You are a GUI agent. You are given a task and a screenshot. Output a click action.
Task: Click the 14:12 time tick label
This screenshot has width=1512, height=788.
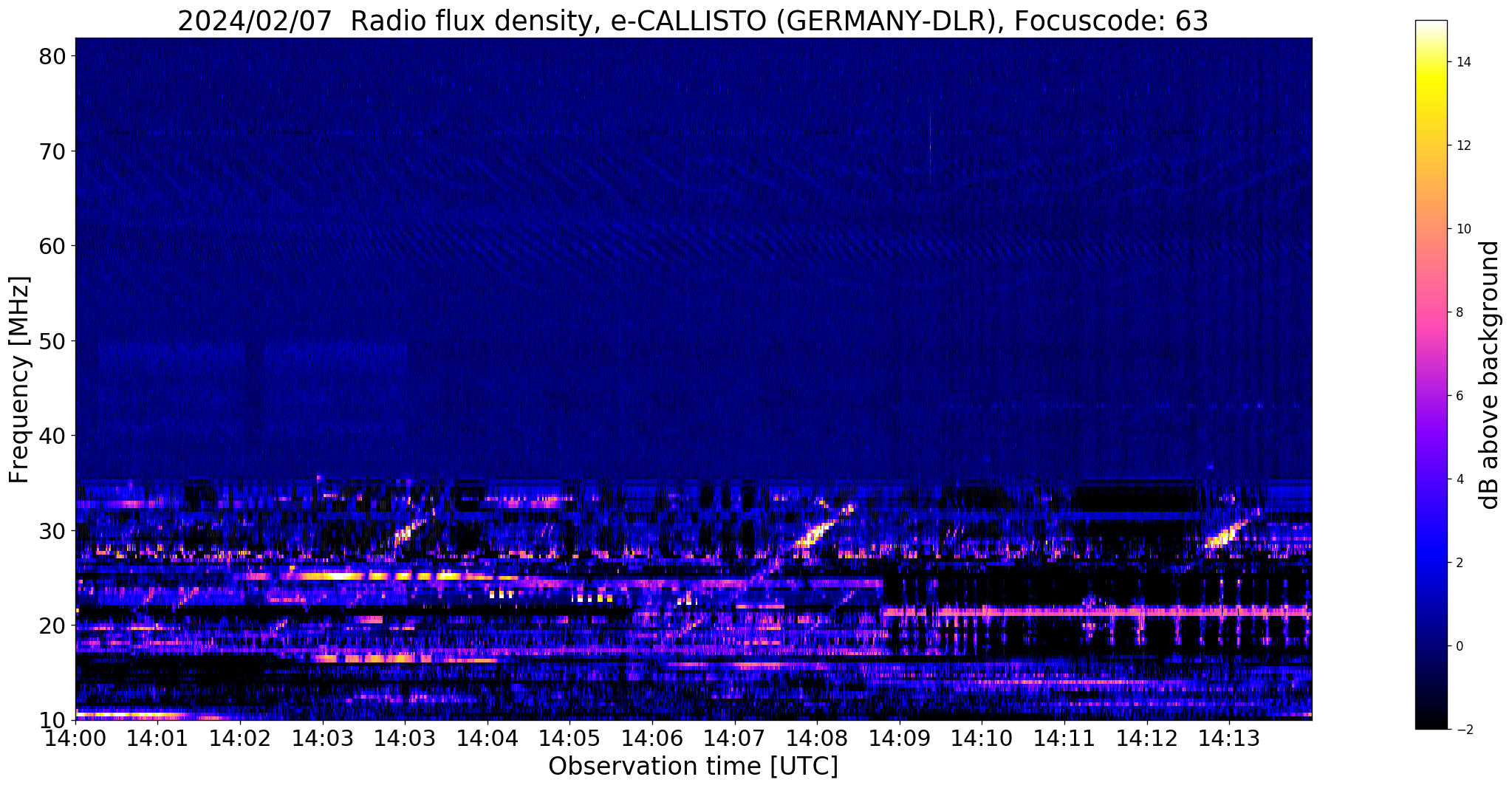1146,739
